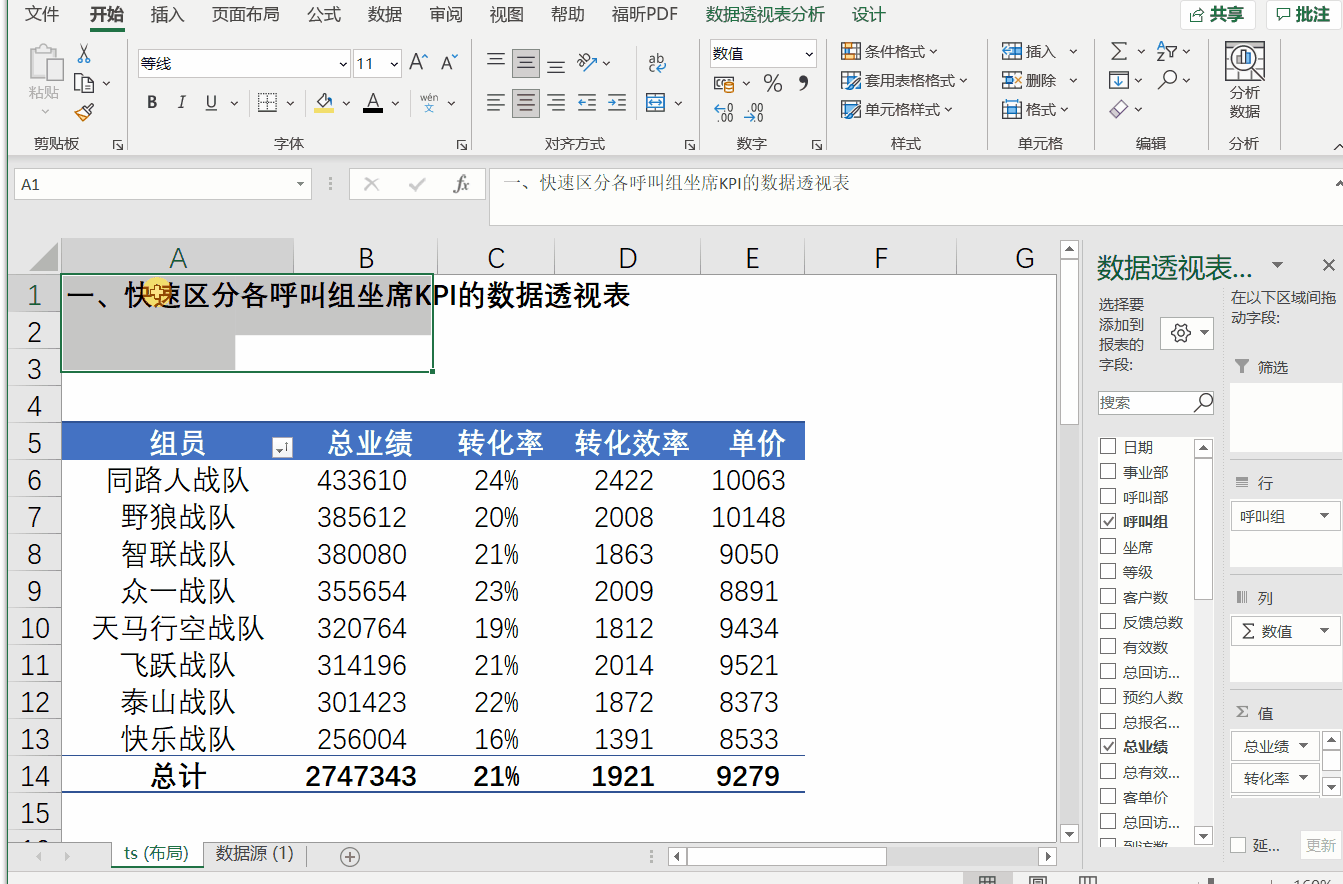
Task: Click the 共享 Share button
Action: [x=1218, y=14]
